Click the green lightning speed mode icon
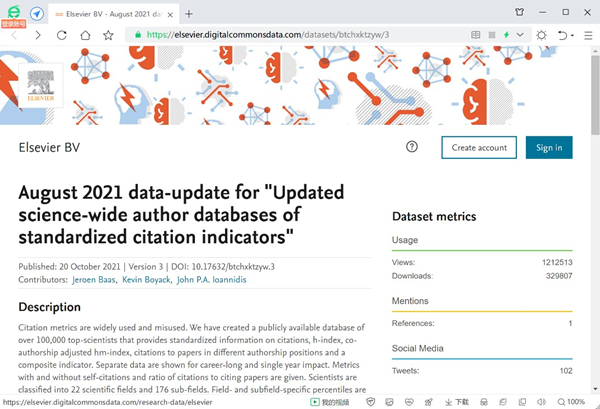This screenshot has height=409, width=600. pyautogui.click(x=506, y=35)
